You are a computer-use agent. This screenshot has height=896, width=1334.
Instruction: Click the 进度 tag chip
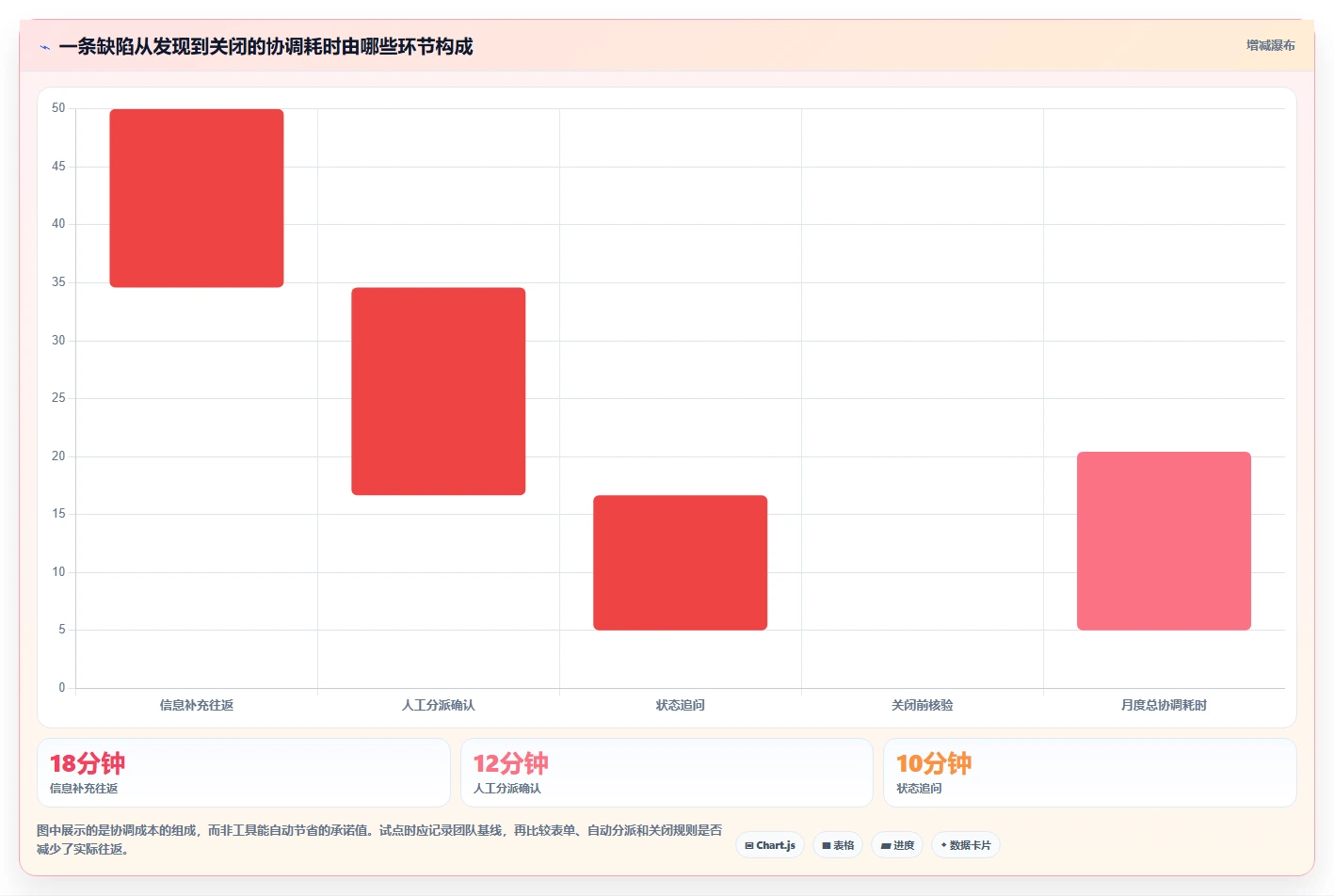897,845
